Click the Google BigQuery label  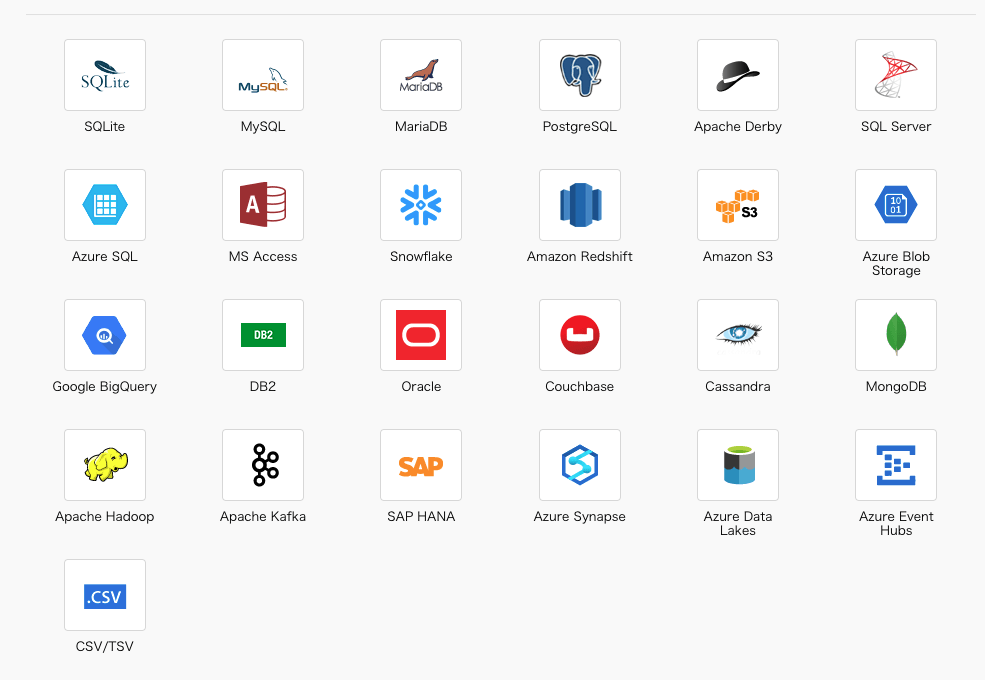pos(105,387)
